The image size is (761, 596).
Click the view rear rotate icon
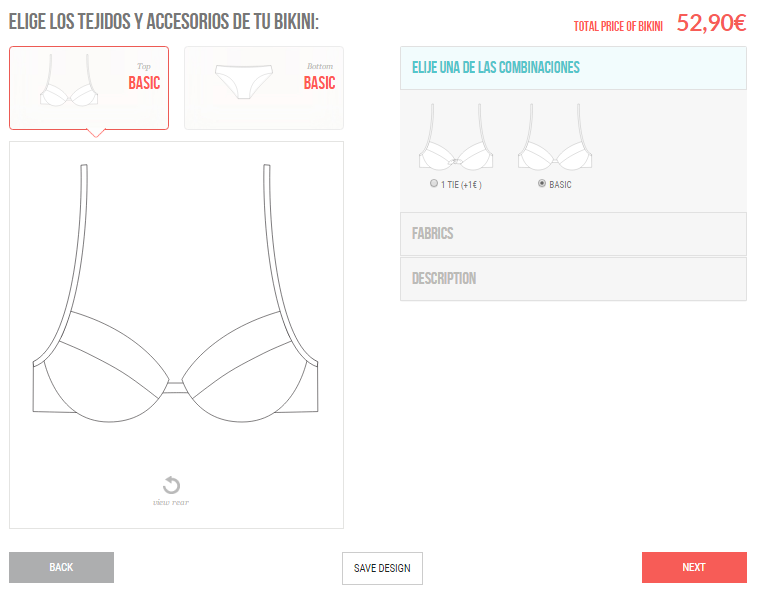171,485
